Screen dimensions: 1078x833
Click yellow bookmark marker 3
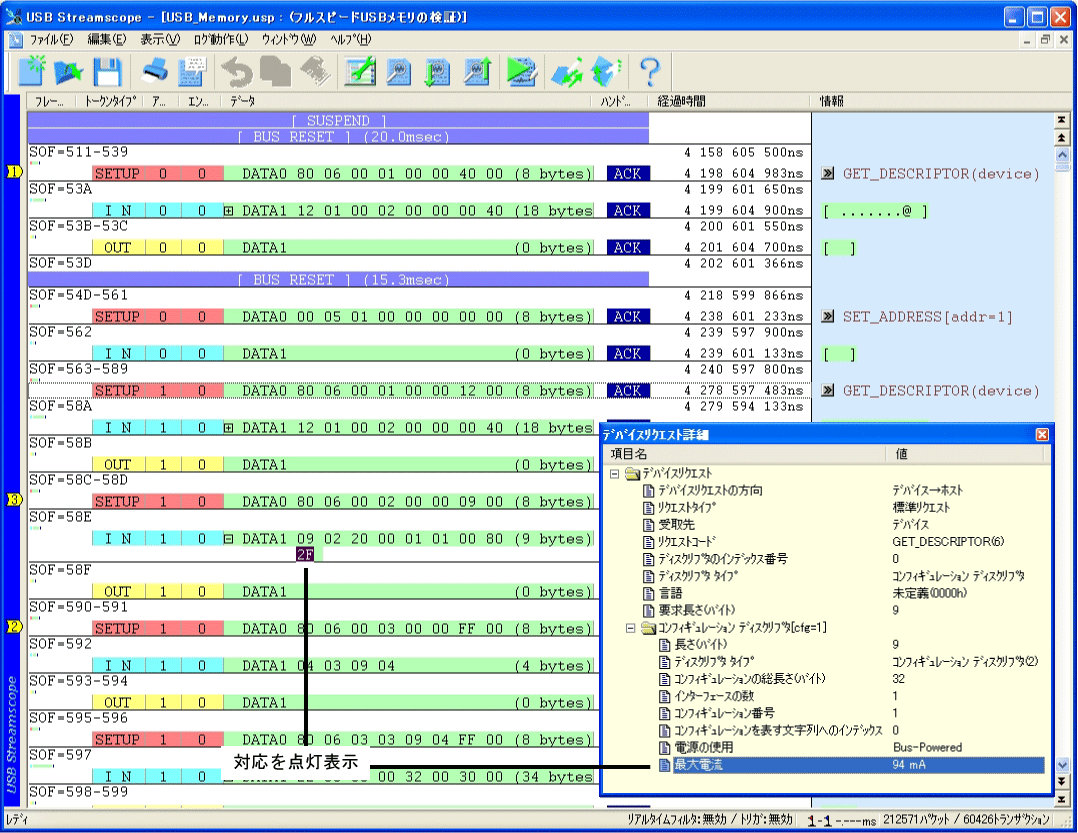14,500
